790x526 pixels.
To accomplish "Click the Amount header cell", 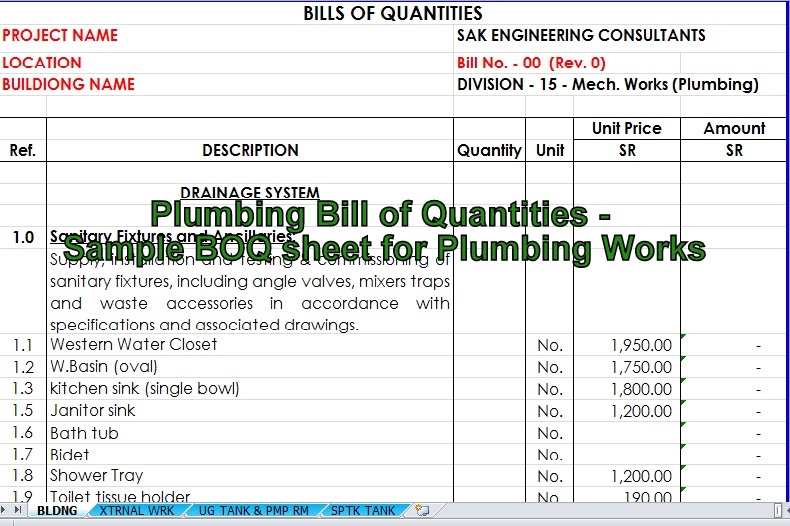I will (734, 128).
